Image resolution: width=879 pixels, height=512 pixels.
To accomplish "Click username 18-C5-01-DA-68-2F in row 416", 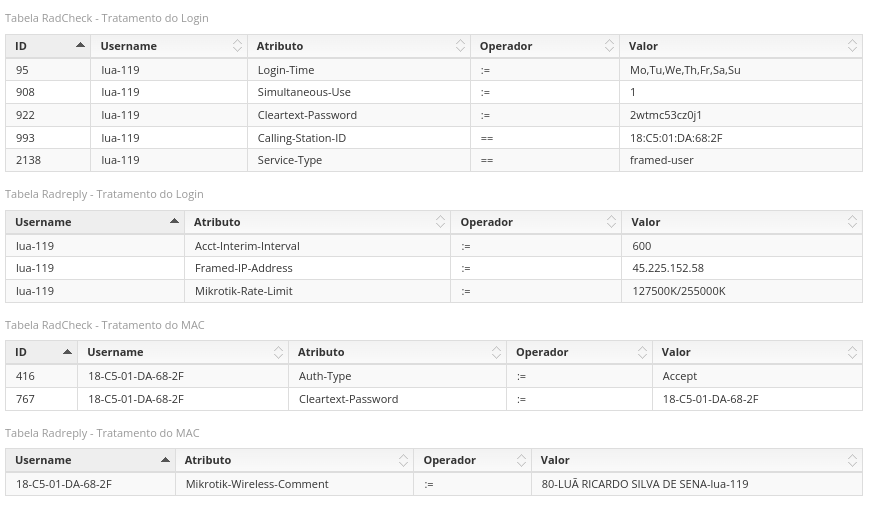I will point(136,376).
